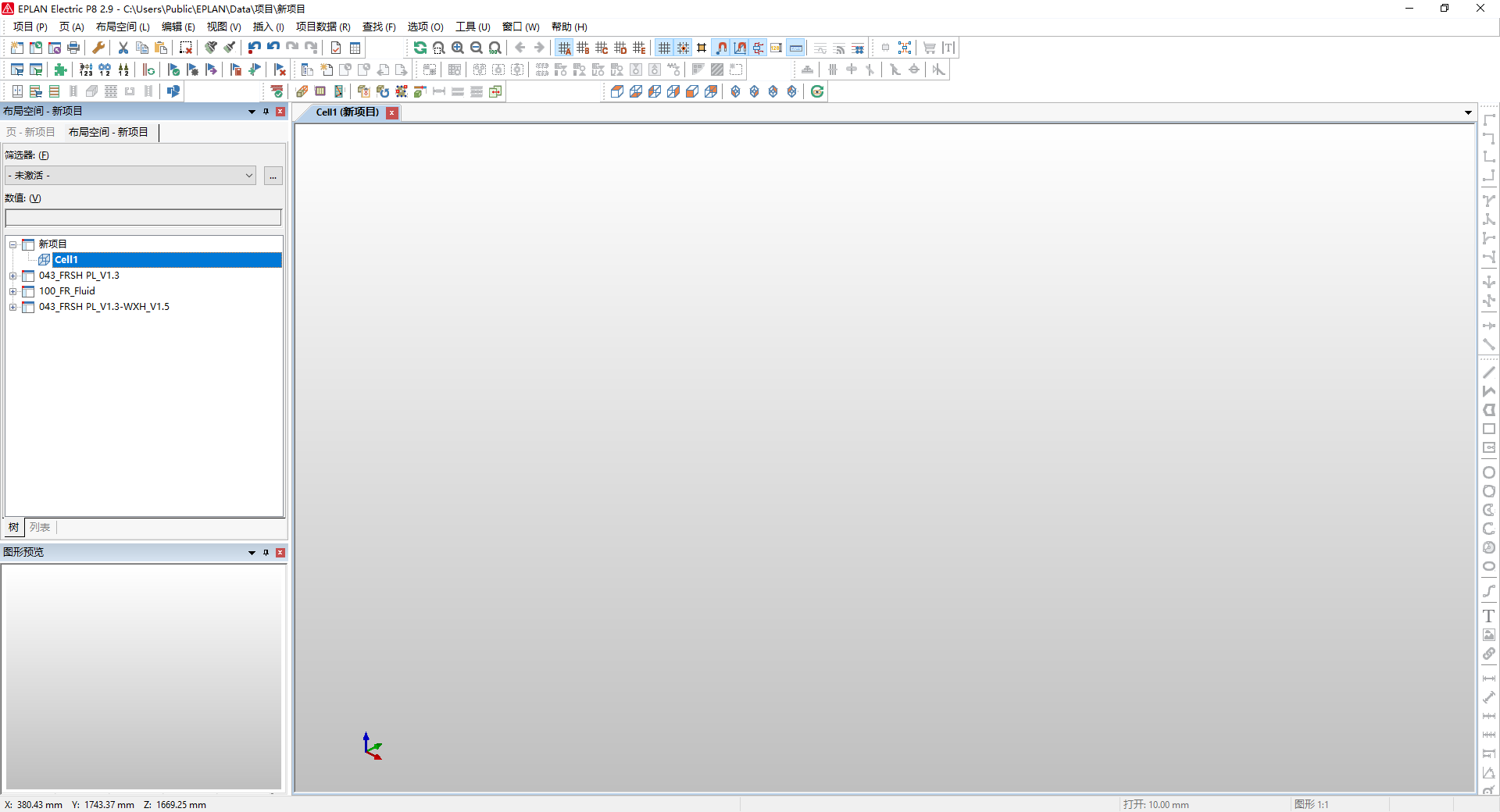Viewport: 1500px width, 812px height.
Task: Select Cell1 in the project tree
Action: 66,259
